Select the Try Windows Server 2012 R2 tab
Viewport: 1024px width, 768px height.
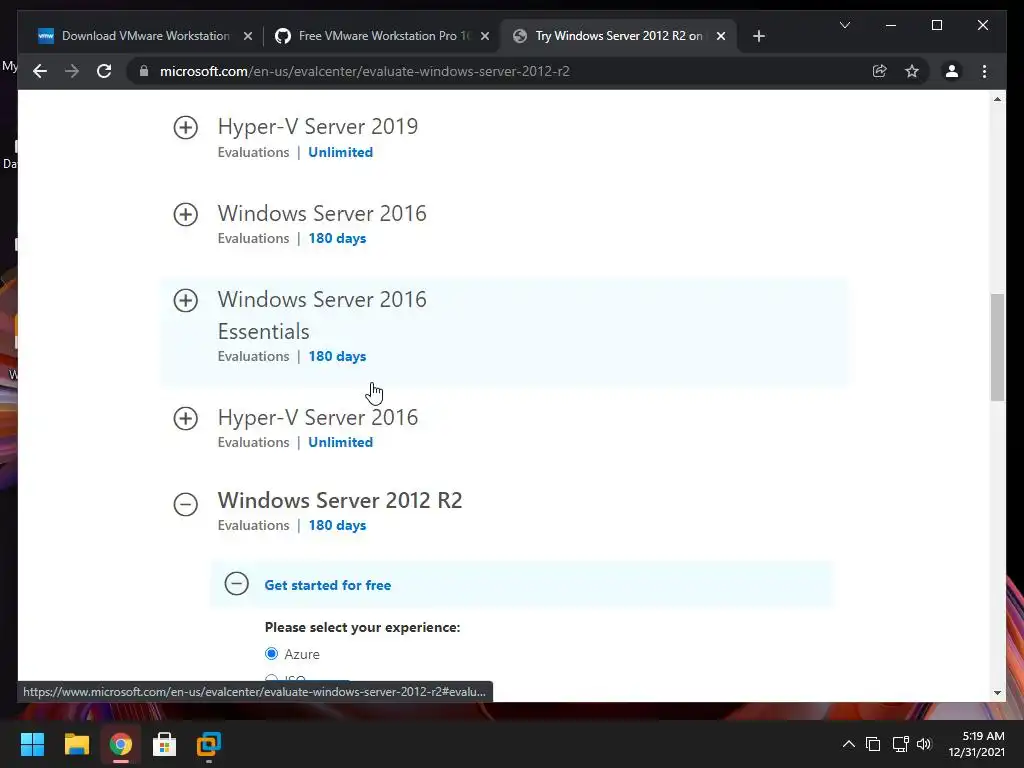[x=618, y=36]
